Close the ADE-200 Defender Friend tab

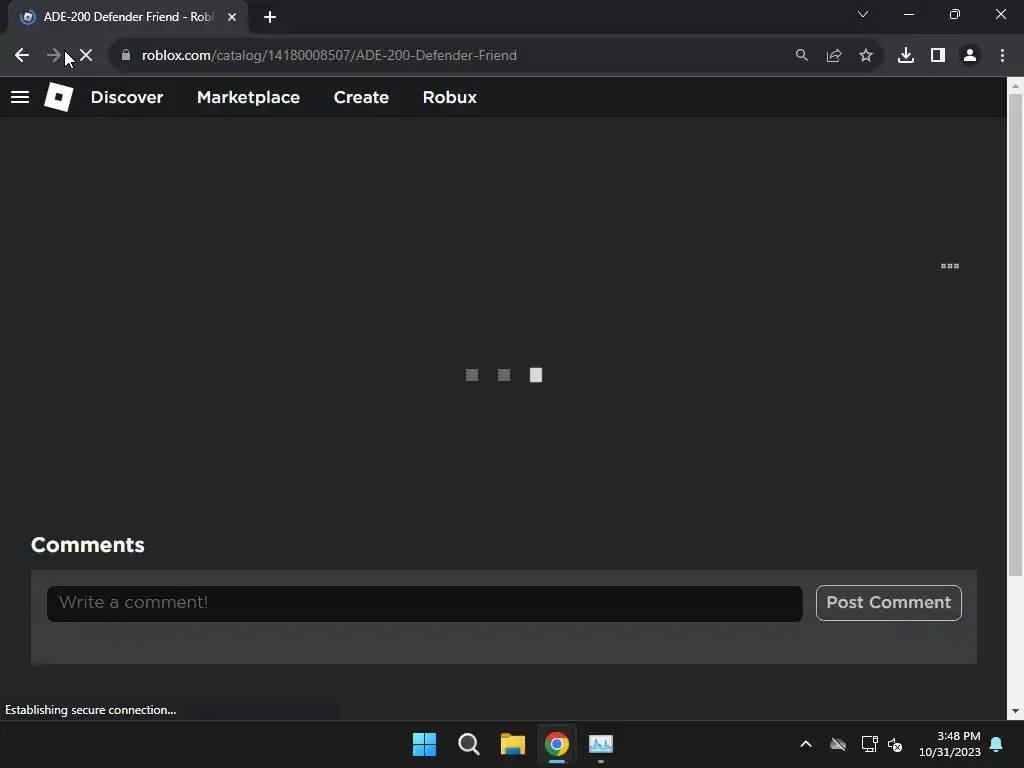point(232,17)
